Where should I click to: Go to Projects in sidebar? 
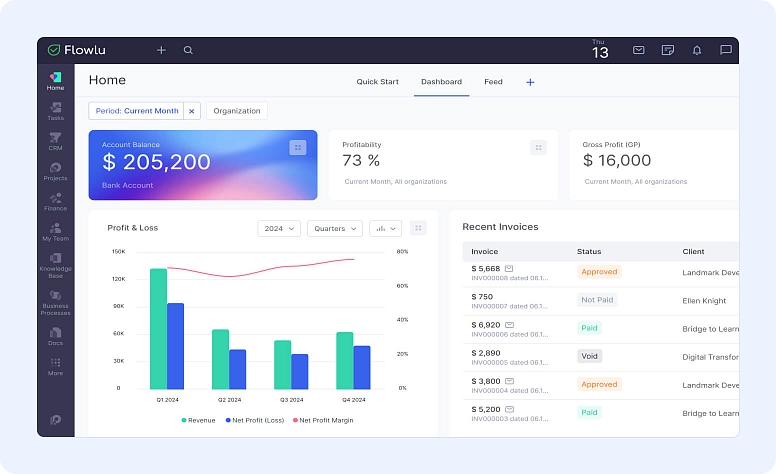tap(56, 171)
